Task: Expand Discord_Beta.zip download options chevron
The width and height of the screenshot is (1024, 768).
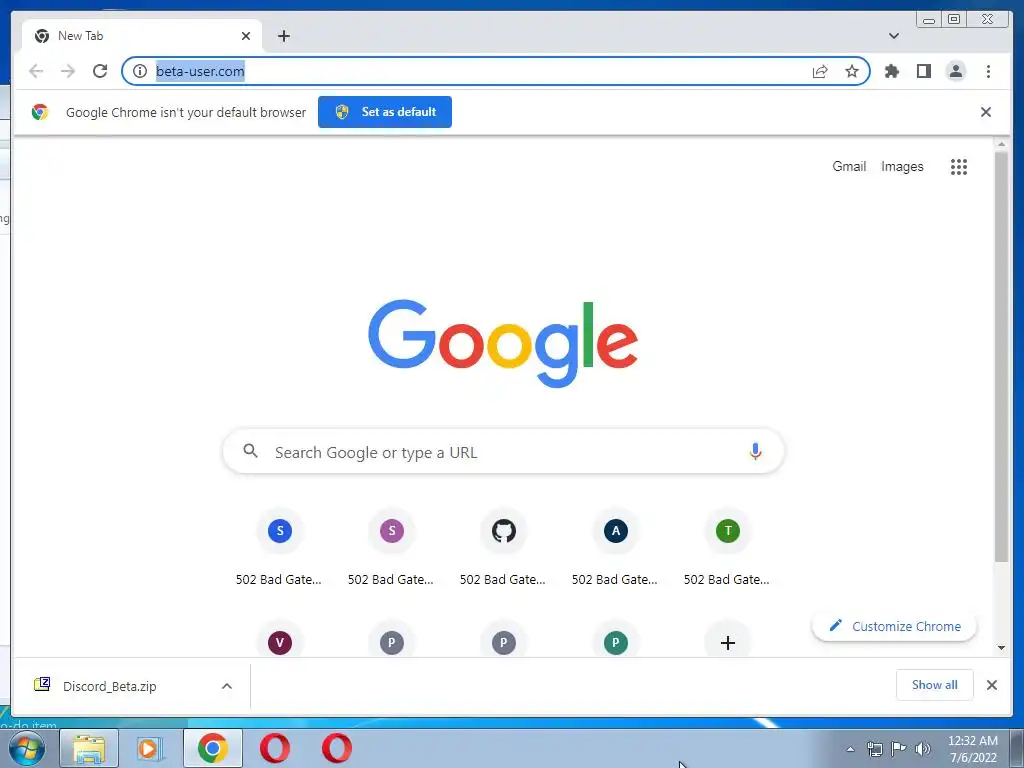Action: (227, 686)
